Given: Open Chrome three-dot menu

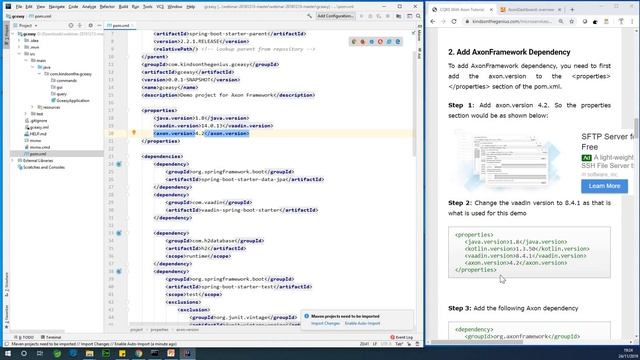Looking at the screenshot, I should pos(632,21).
